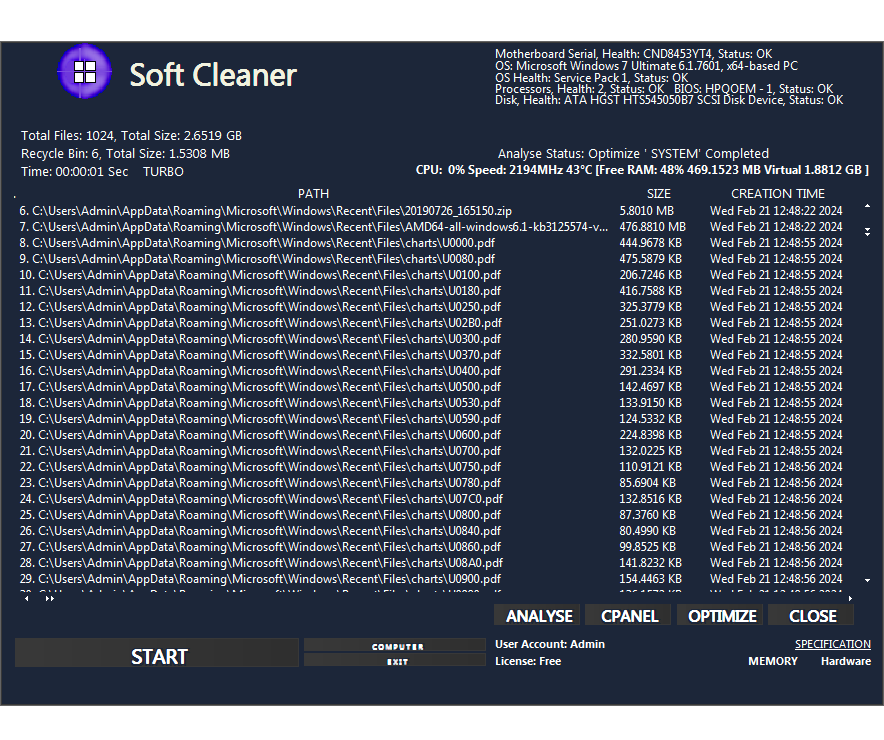Select row 8 charts\U0000.pdf
The image size is (884, 740).
pos(431,243)
